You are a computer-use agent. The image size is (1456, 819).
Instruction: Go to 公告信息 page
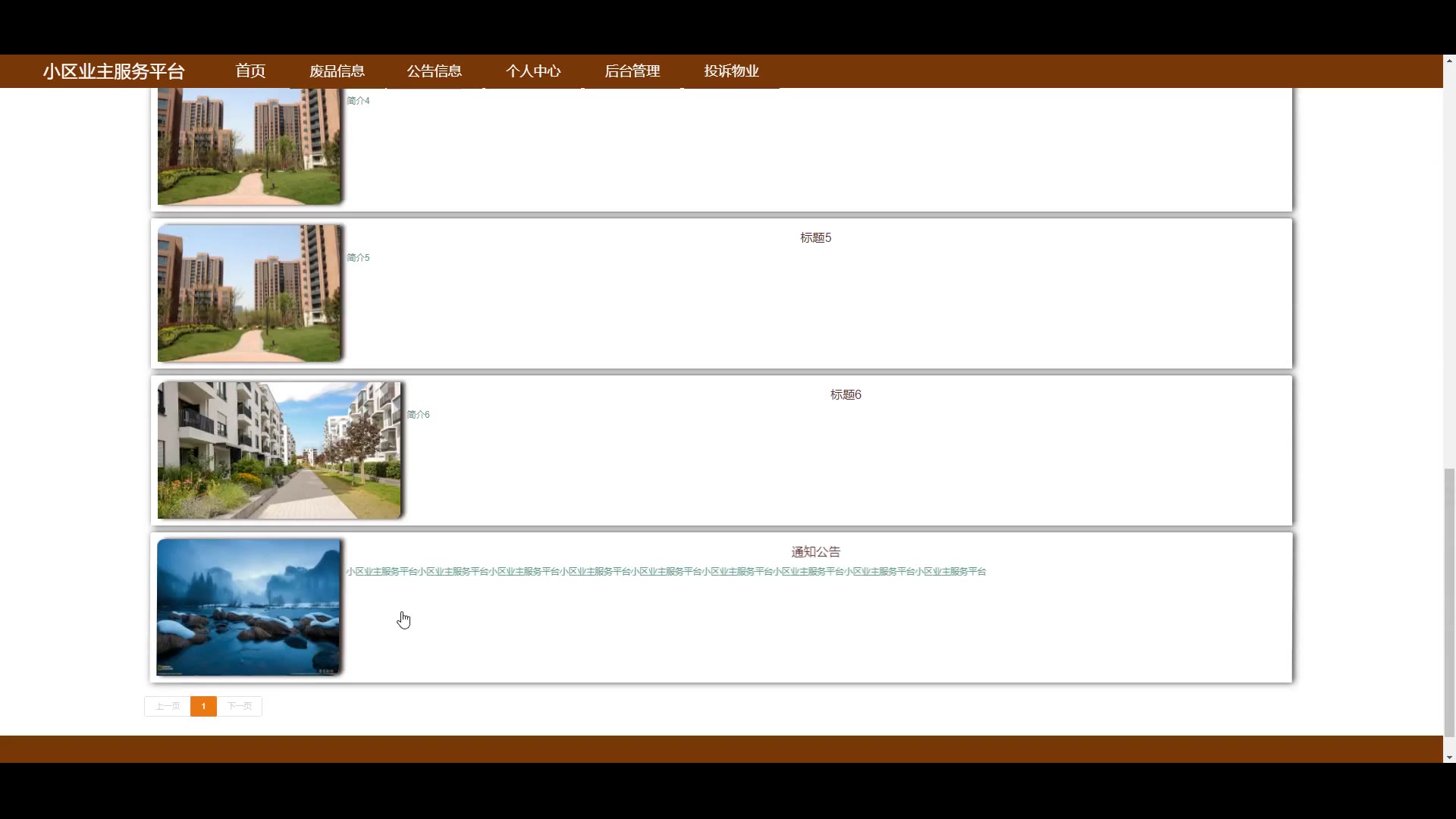click(x=434, y=71)
